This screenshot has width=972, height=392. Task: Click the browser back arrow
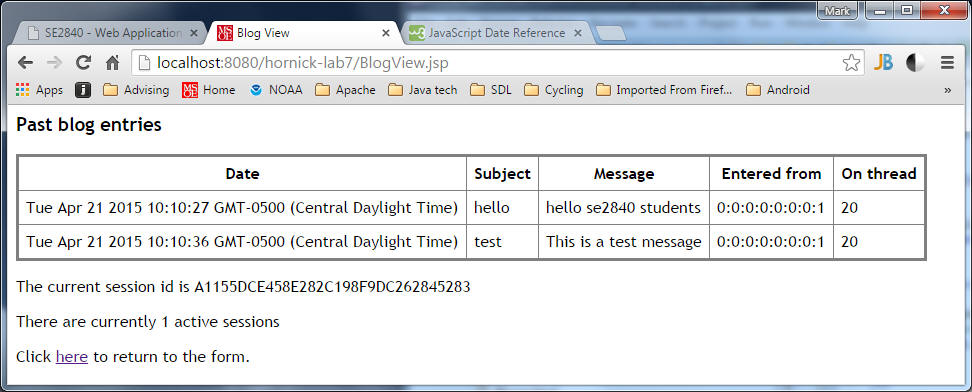(25, 63)
